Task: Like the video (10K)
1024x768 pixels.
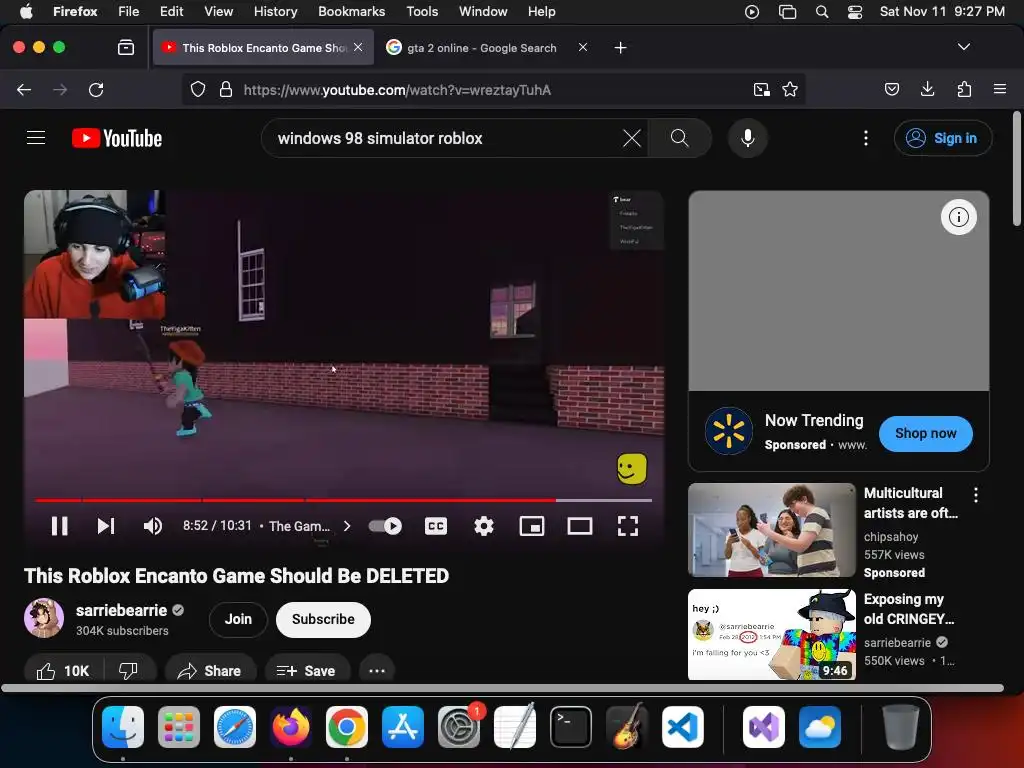Action: click(63, 671)
